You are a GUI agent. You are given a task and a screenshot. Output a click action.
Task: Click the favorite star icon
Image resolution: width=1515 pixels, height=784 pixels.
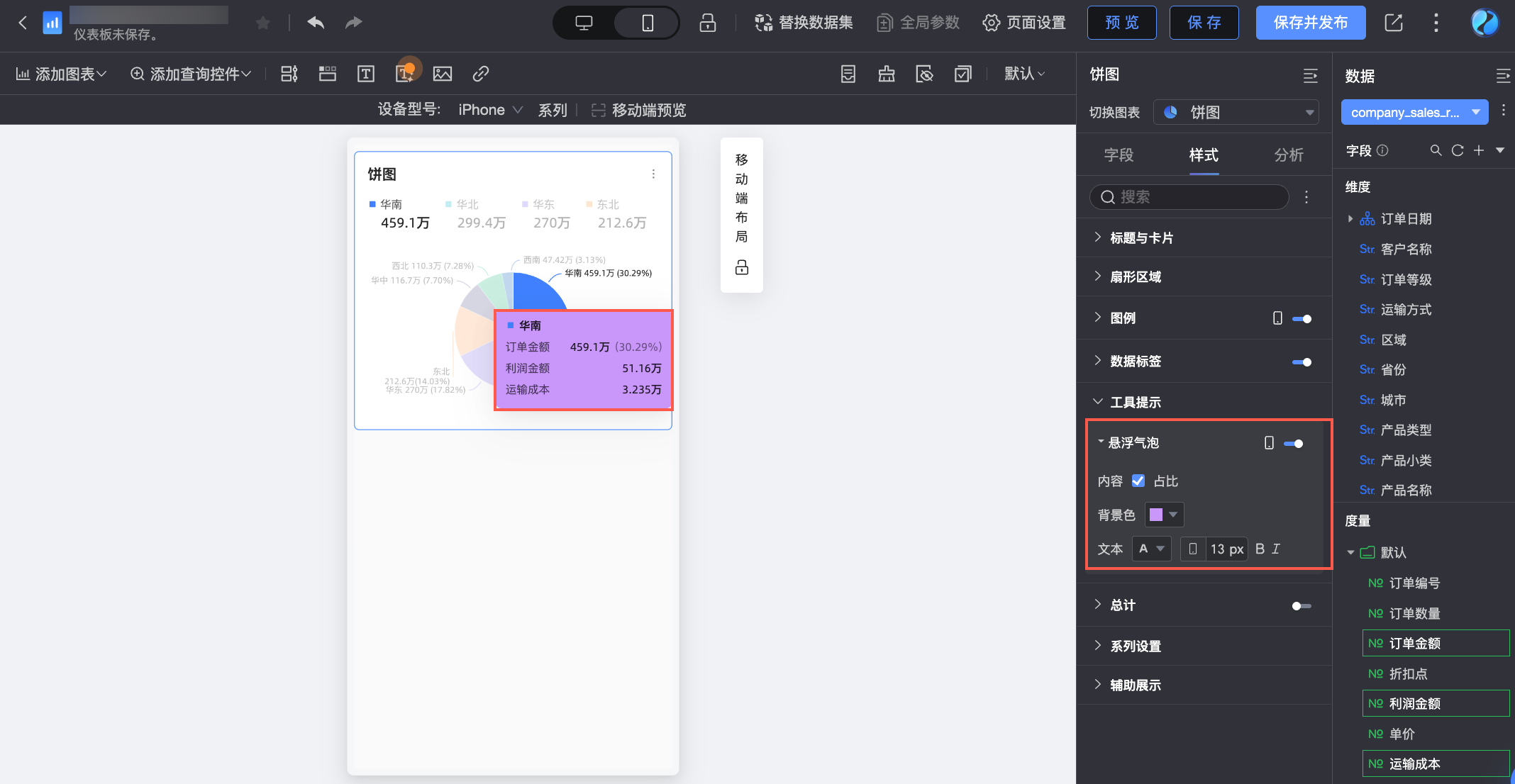263,23
